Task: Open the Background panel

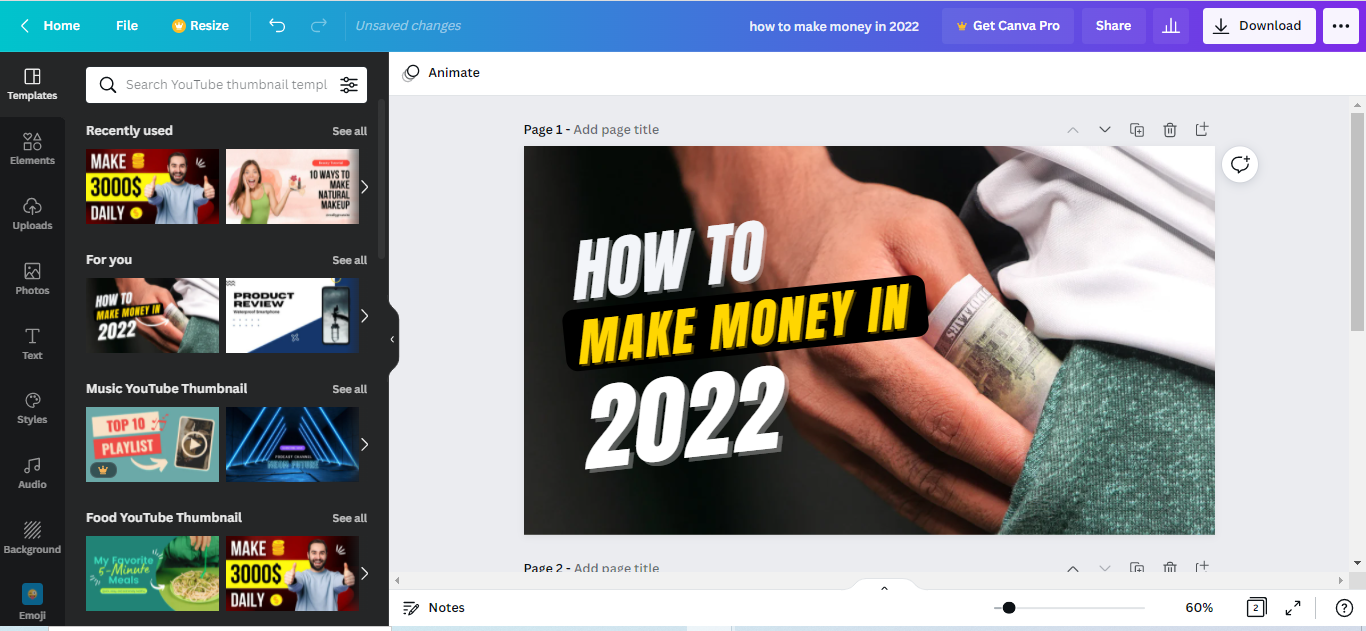Action: click(32, 536)
